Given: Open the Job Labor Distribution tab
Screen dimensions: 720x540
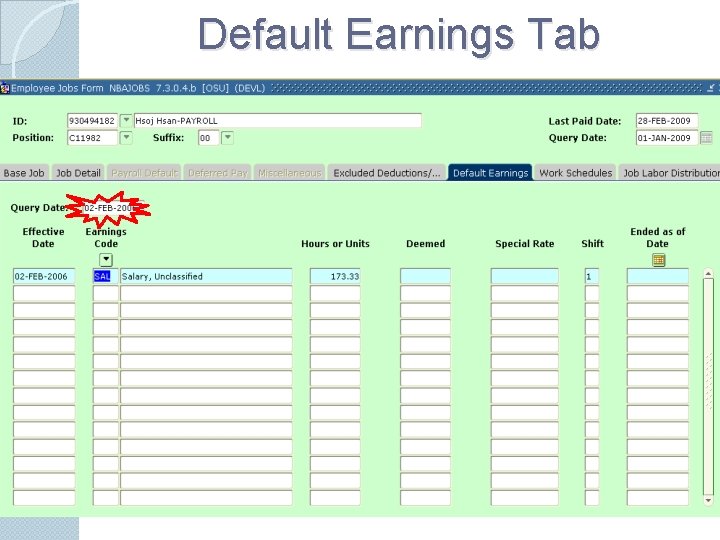Looking at the screenshot, I should pyautogui.click(x=670, y=173).
